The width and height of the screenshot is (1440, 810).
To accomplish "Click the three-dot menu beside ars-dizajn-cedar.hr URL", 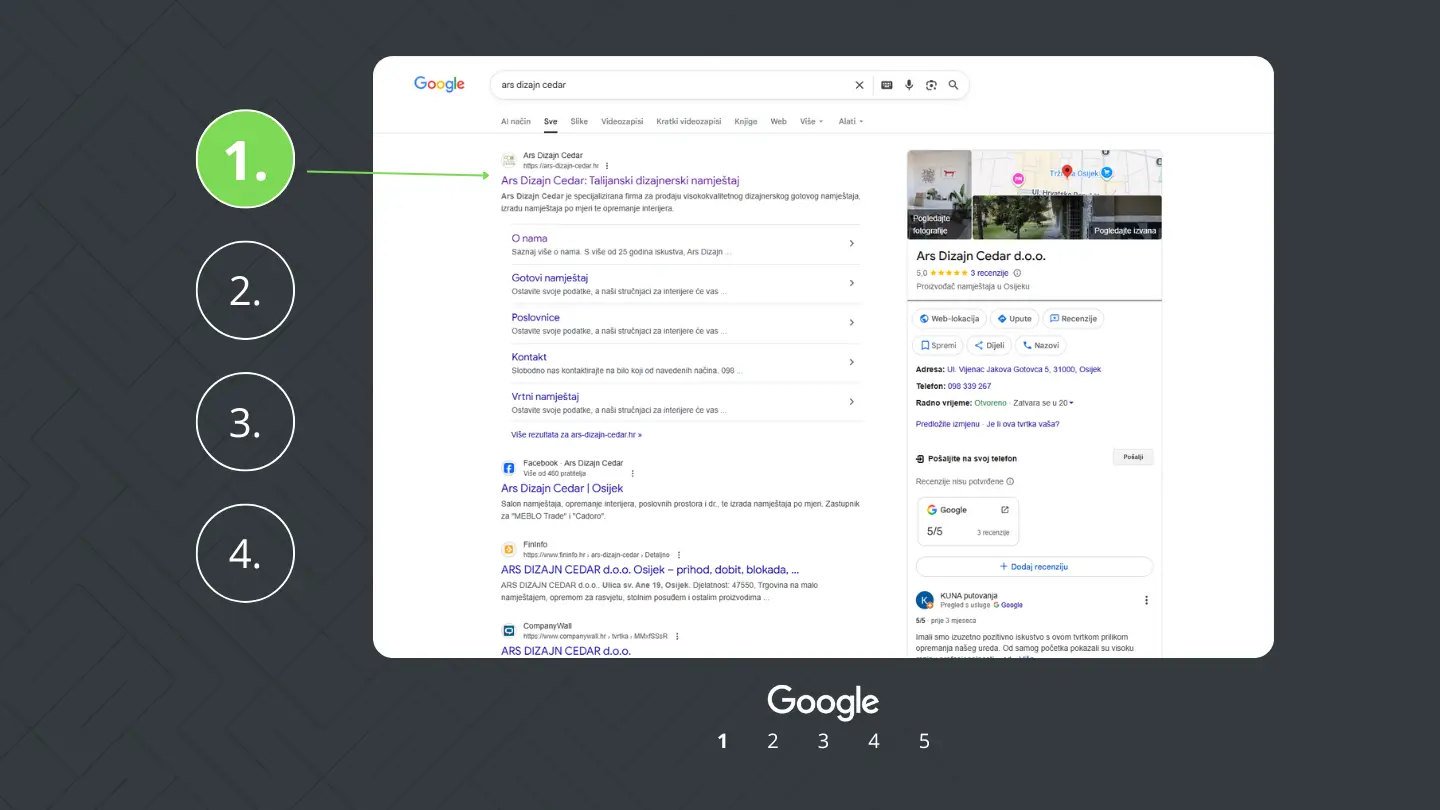I will [607, 166].
